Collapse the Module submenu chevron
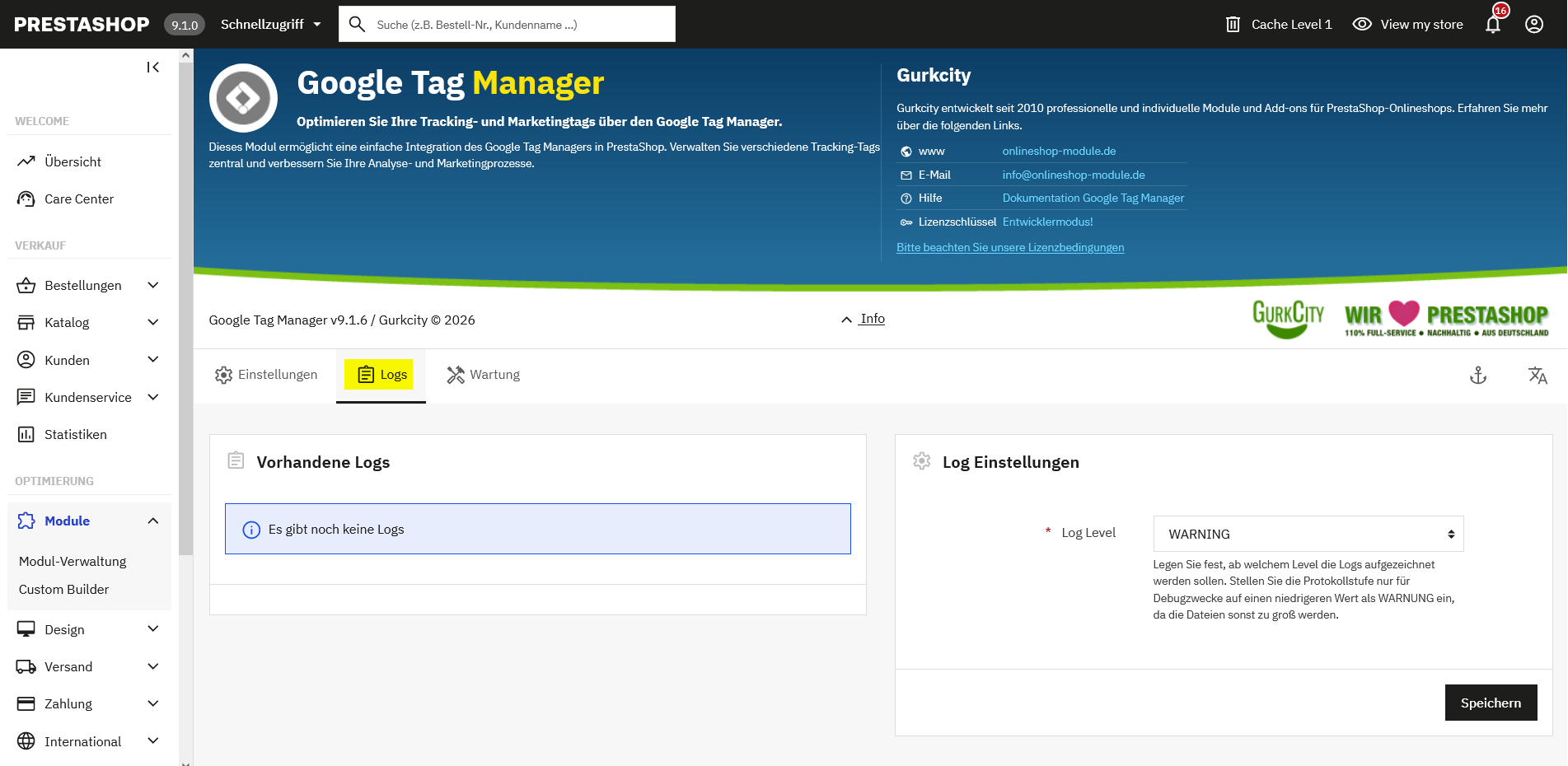 click(x=152, y=521)
